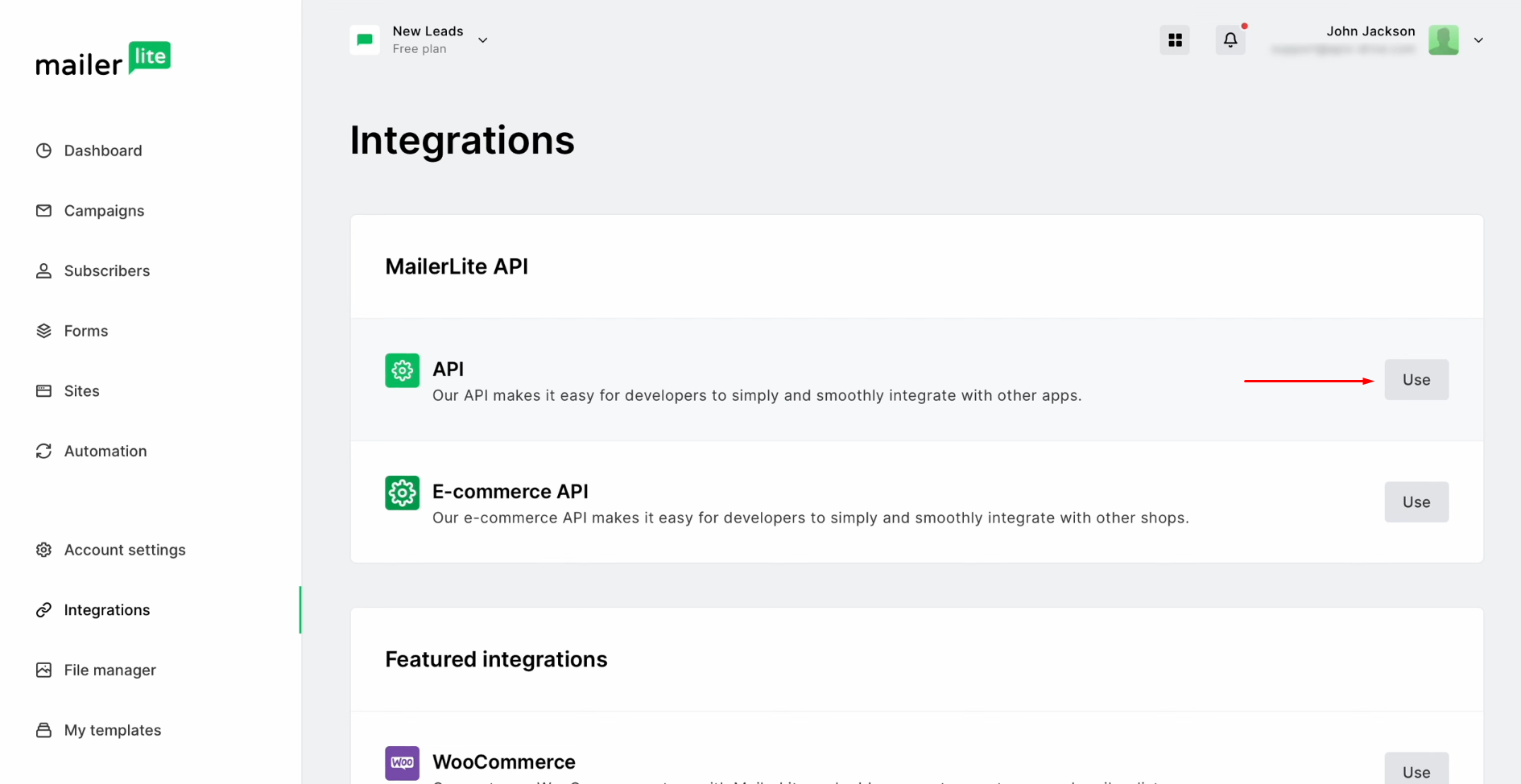Open Account settings
This screenshot has height=784, width=1521.
[x=125, y=550]
